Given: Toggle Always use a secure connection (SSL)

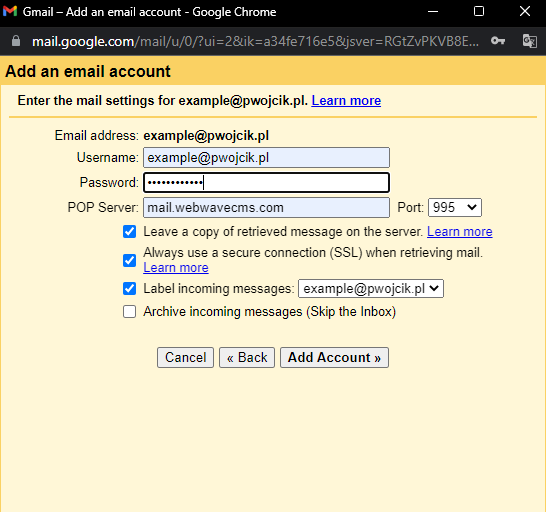Looking at the screenshot, I should click(x=130, y=260).
